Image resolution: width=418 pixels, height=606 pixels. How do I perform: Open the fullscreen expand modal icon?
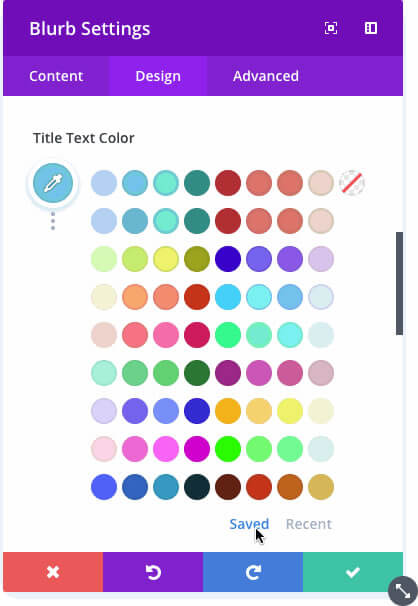click(331, 28)
